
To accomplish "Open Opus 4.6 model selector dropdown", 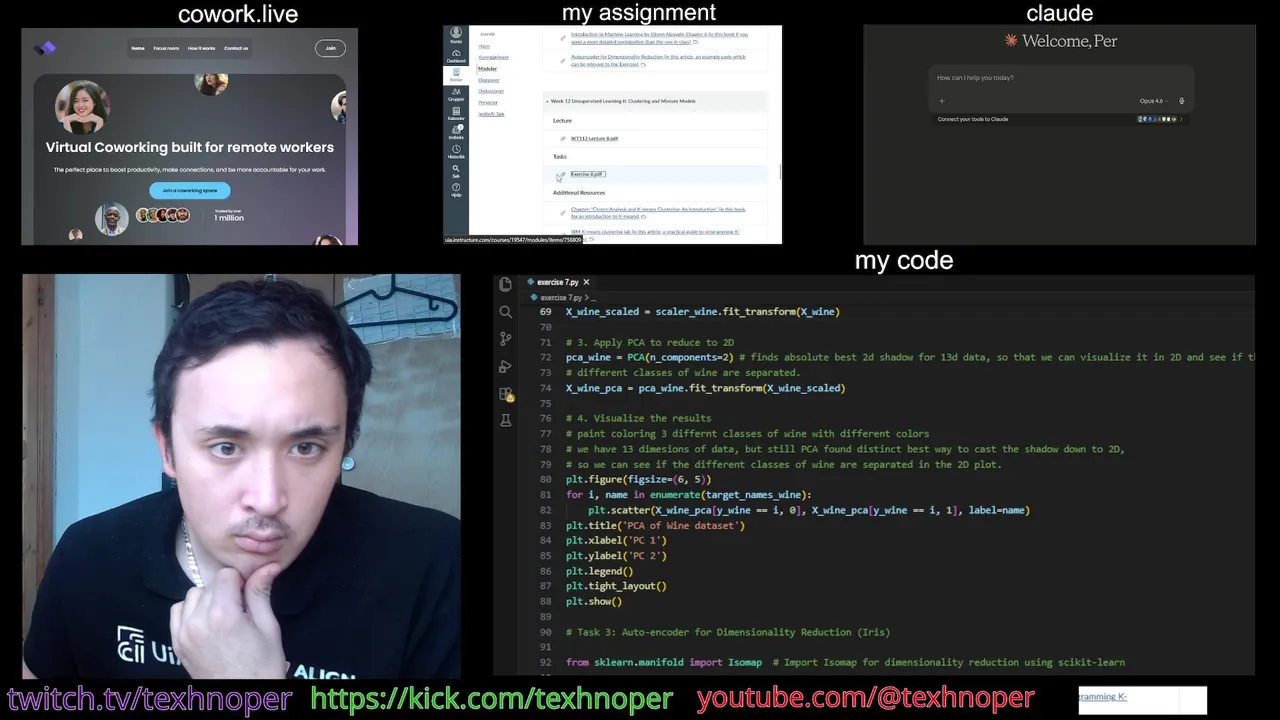I will coord(1153,101).
